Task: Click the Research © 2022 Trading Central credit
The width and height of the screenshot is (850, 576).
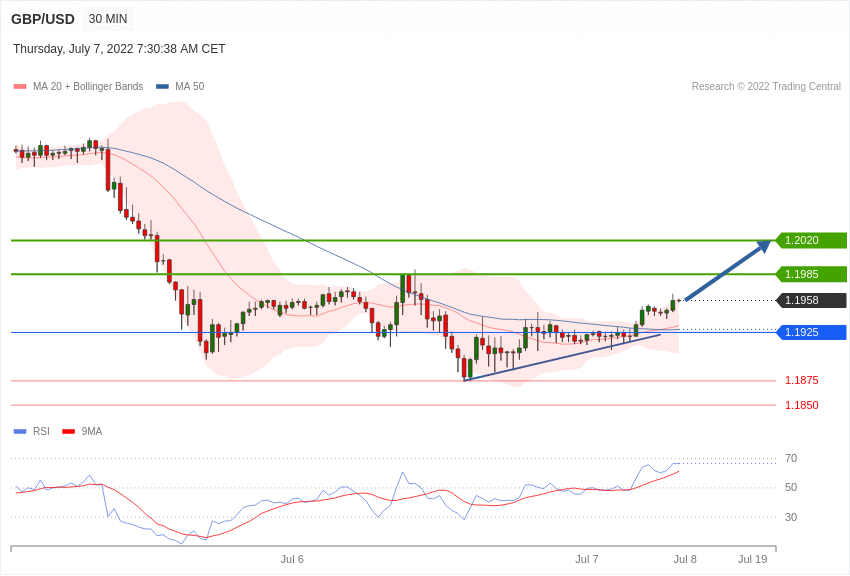Action: pos(766,86)
